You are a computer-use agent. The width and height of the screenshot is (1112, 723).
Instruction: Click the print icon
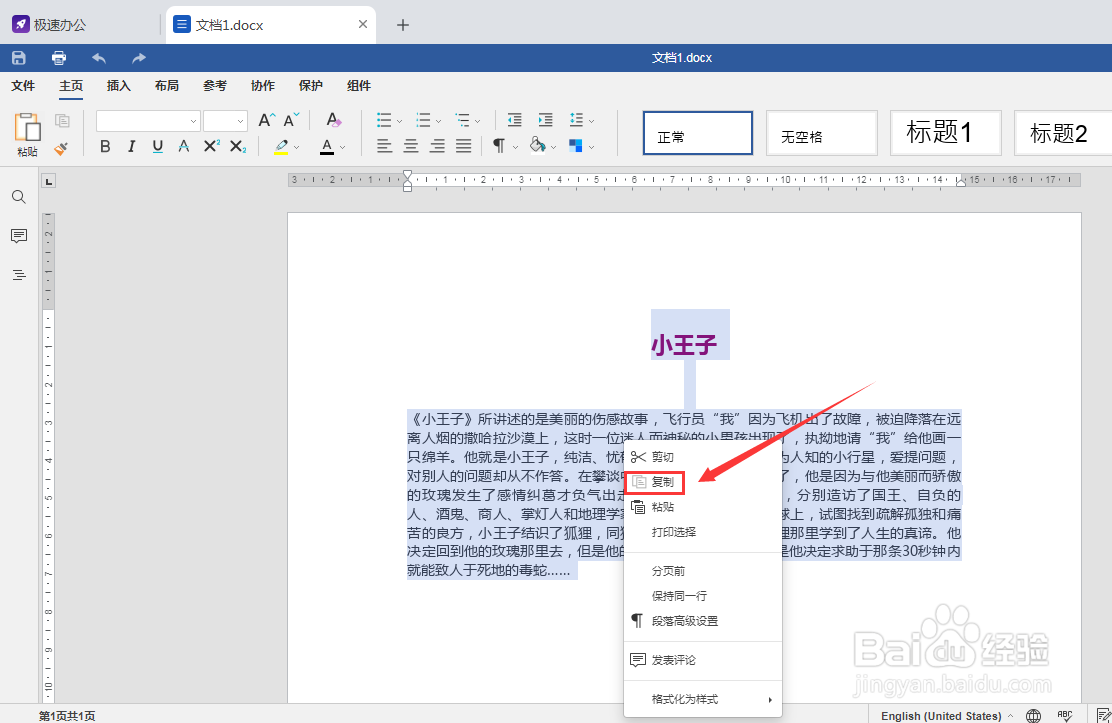[x=58, y=57]
